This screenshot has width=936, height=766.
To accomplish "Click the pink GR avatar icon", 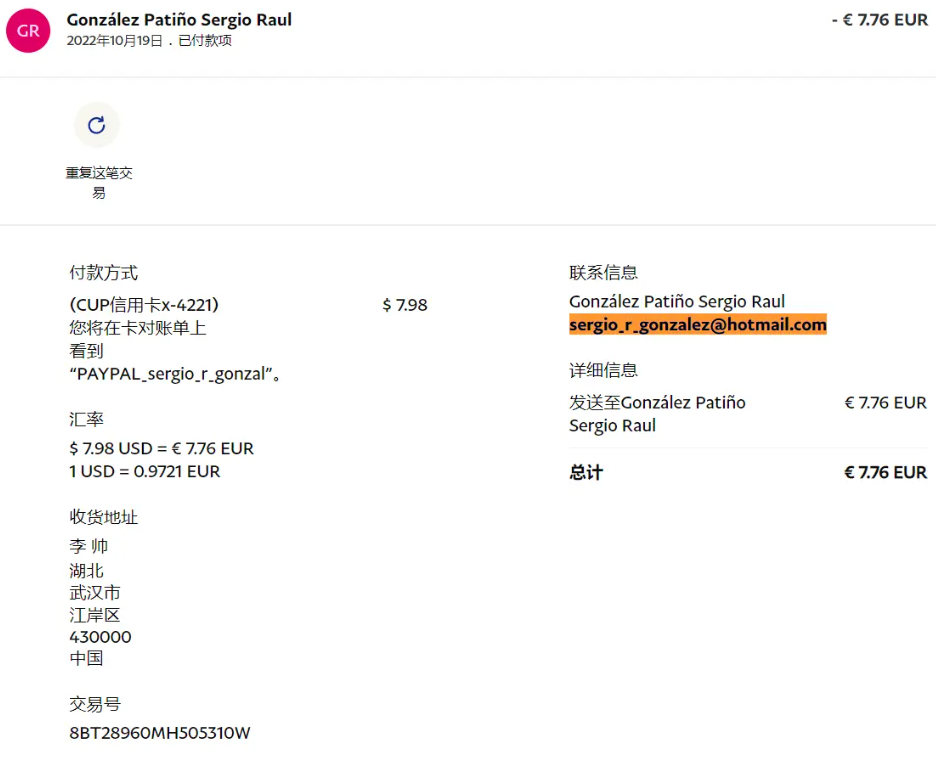I will (x=28, y=30).
